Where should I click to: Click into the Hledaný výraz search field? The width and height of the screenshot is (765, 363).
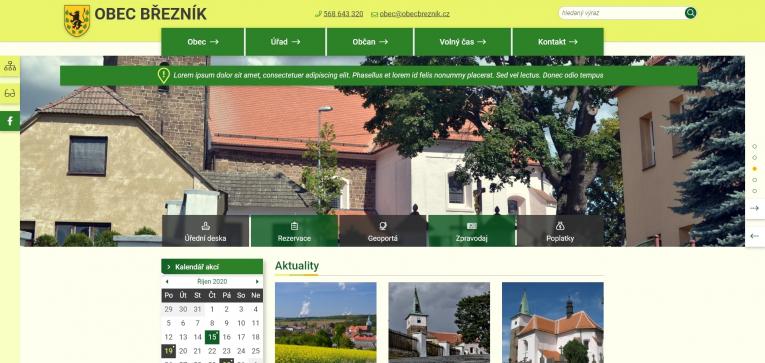[x=621, y=13]
